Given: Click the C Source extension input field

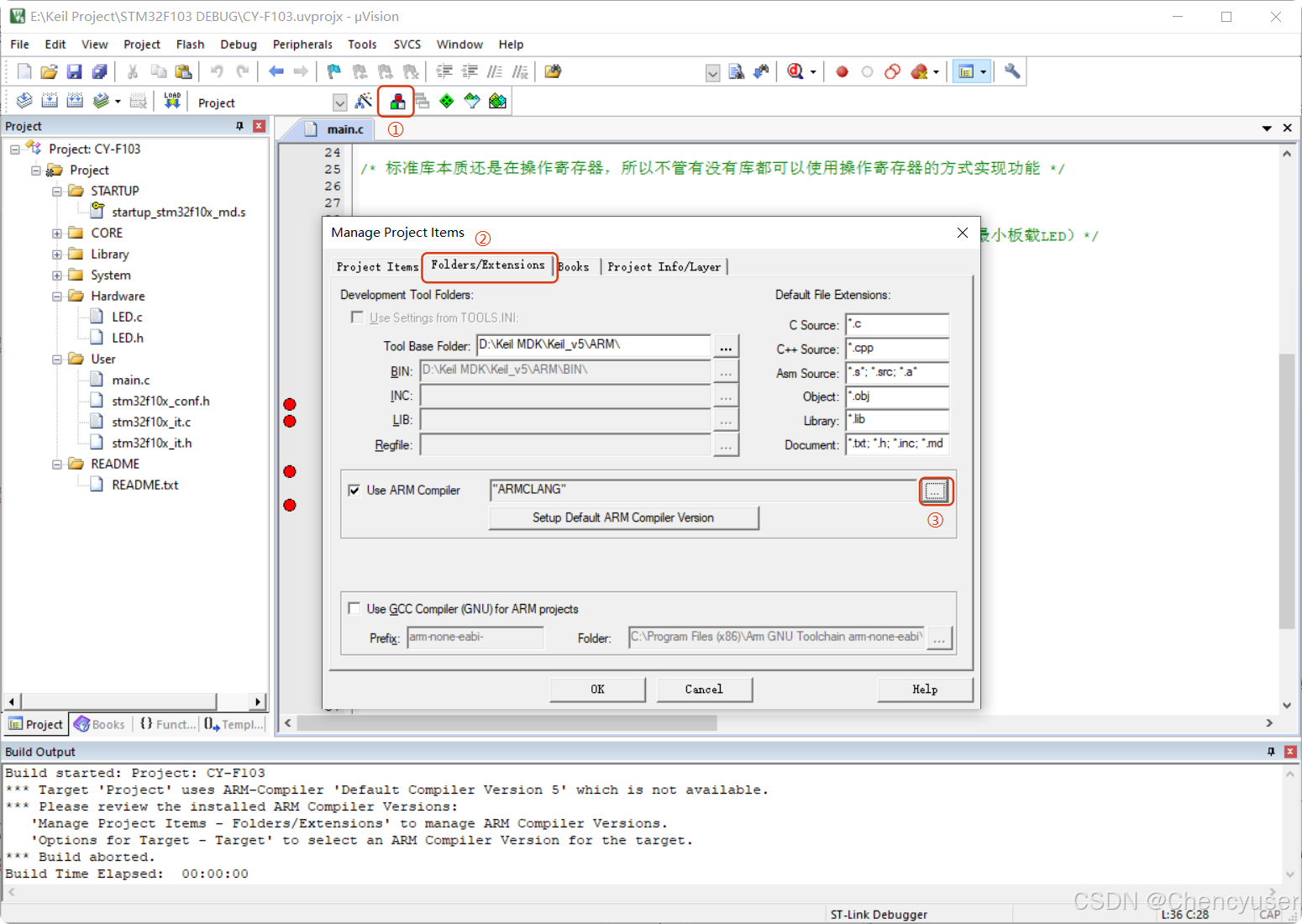Looking at the screenshot, I should coord(897,324).
